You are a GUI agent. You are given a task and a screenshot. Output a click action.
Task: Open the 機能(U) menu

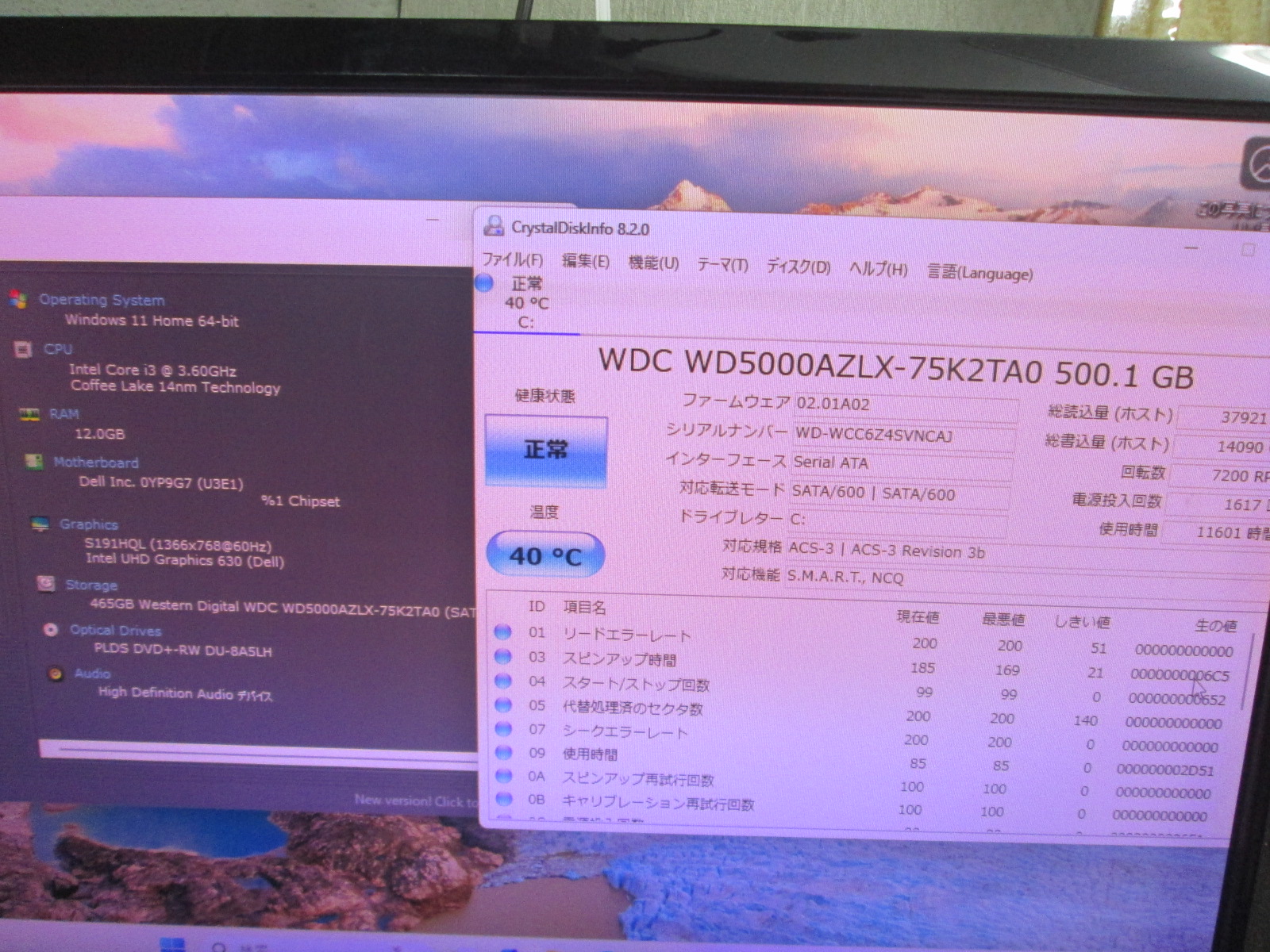(x=653, y=263)
